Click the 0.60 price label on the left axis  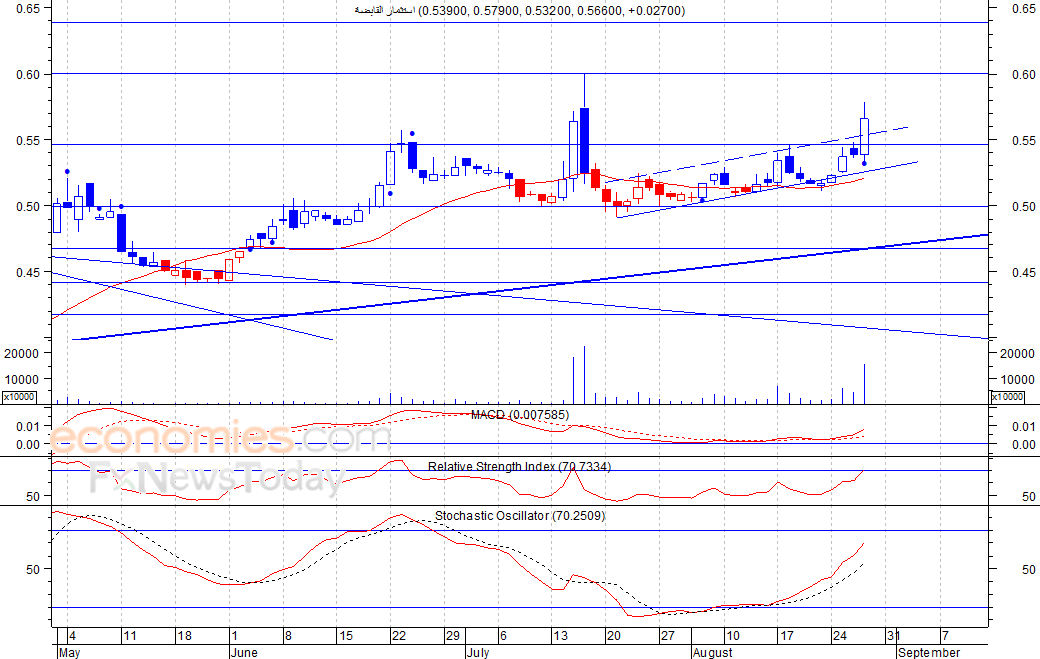coord(29,75)
